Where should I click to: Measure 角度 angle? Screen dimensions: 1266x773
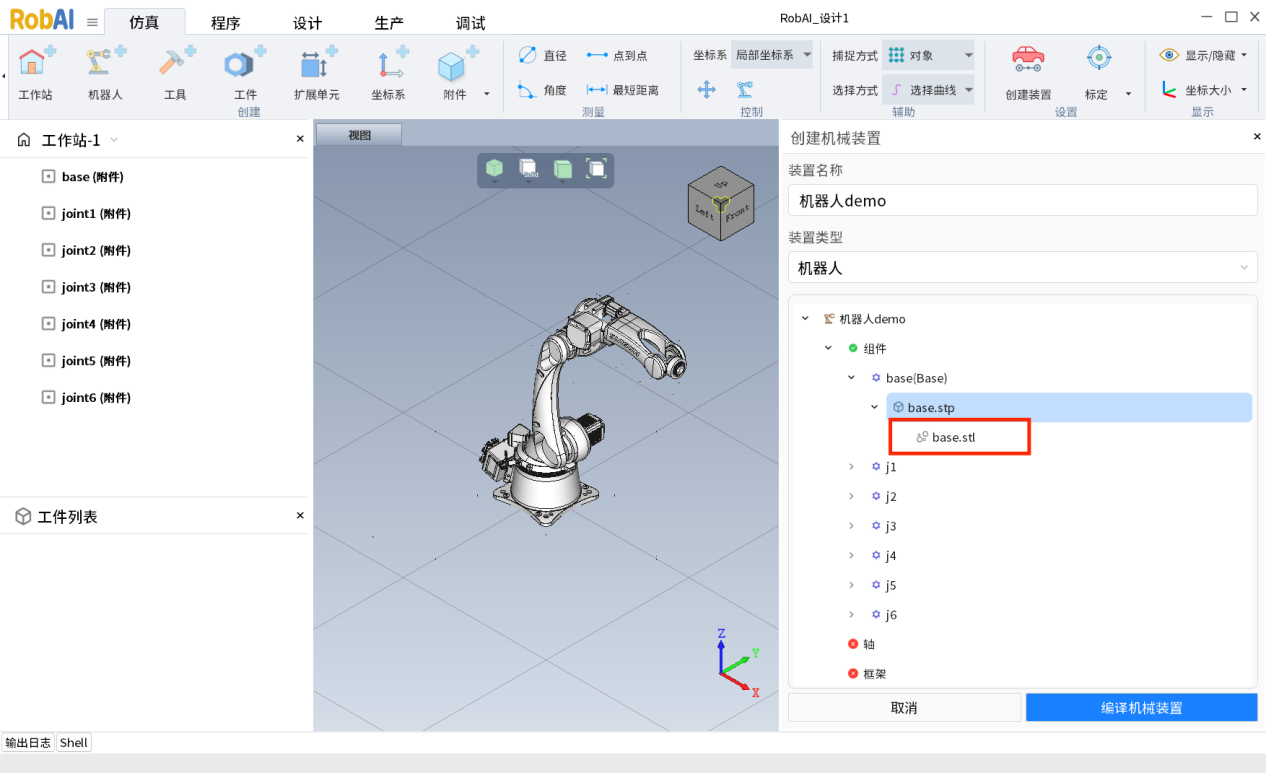542,90
